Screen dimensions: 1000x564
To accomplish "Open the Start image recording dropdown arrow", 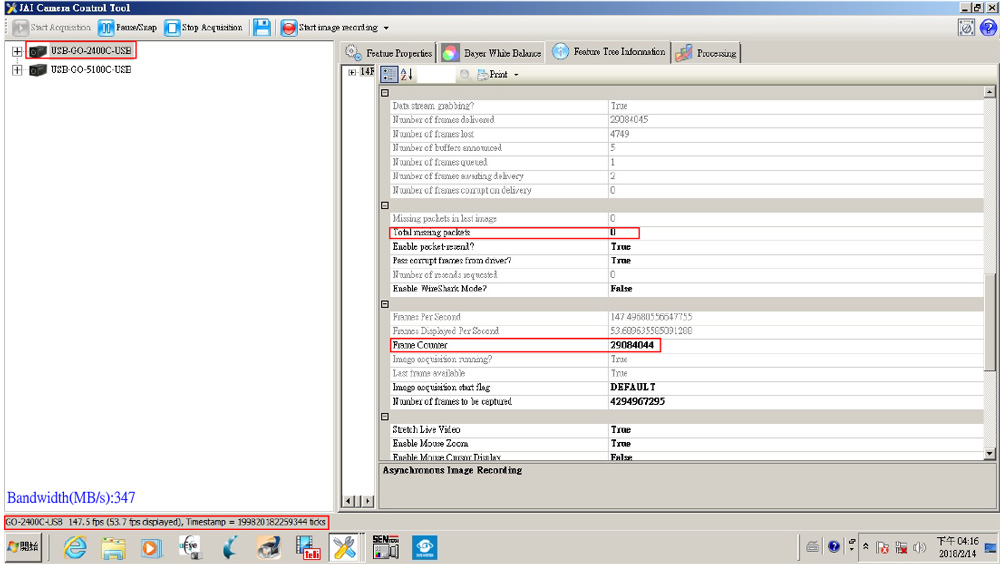I will click(x=386, y=28).
